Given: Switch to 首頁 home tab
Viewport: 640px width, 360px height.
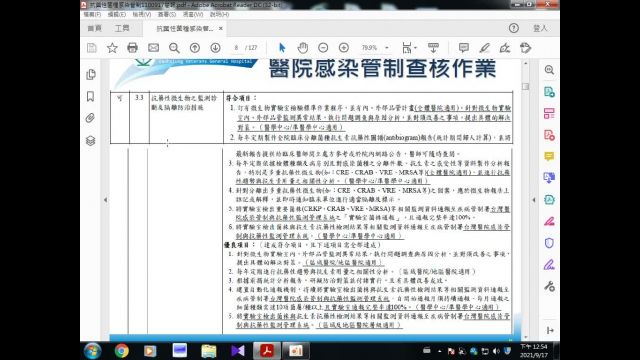Looking at the screenshot, I should pos(95,28).
